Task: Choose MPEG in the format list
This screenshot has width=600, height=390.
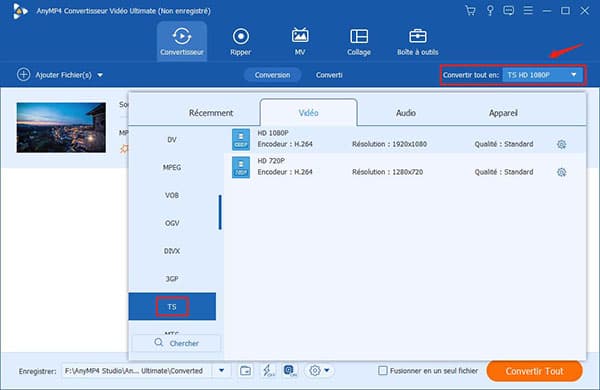Action: (172, 167)
